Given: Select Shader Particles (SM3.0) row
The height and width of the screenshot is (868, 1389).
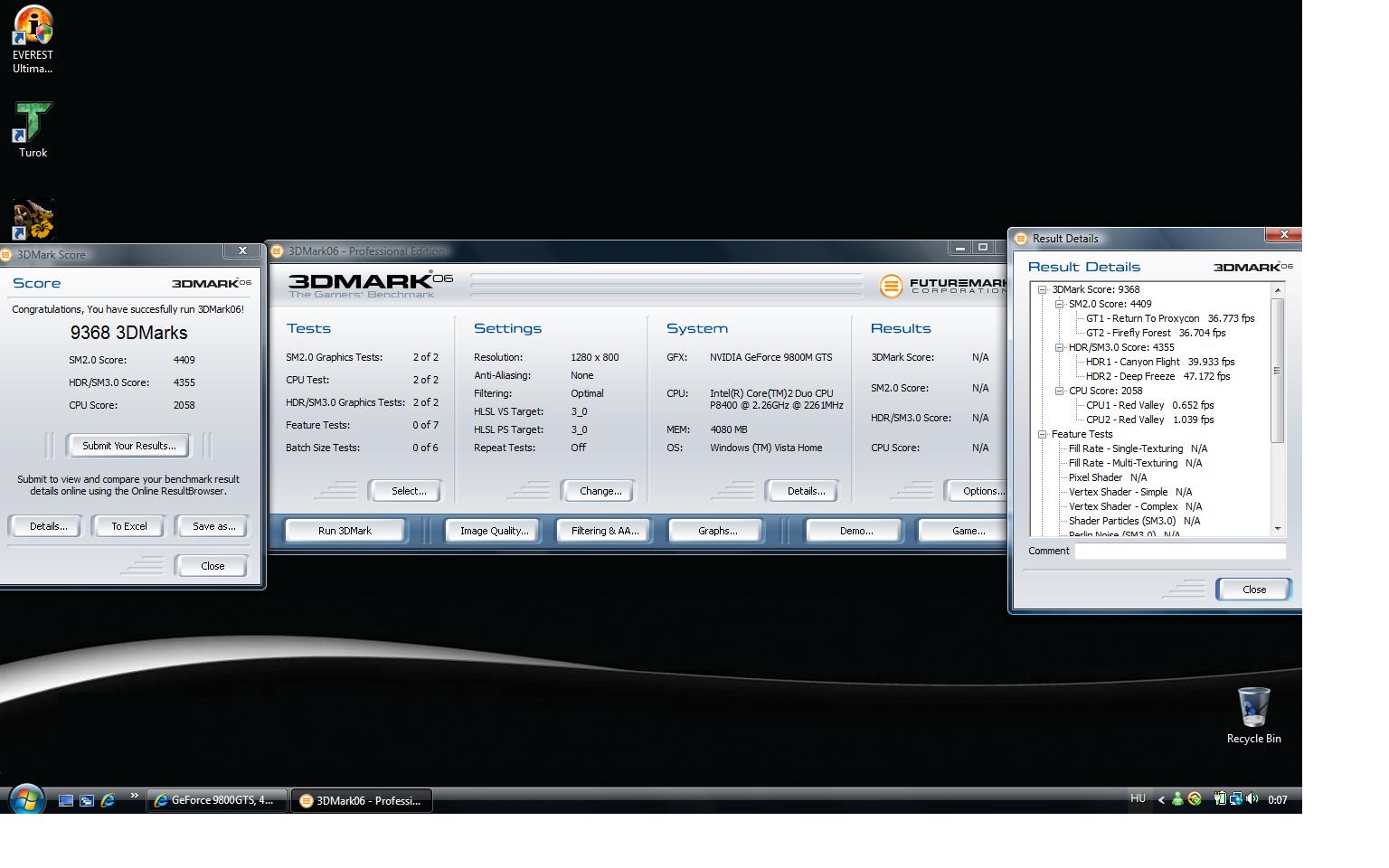Looking at the screenshot, I should 1134,521.
